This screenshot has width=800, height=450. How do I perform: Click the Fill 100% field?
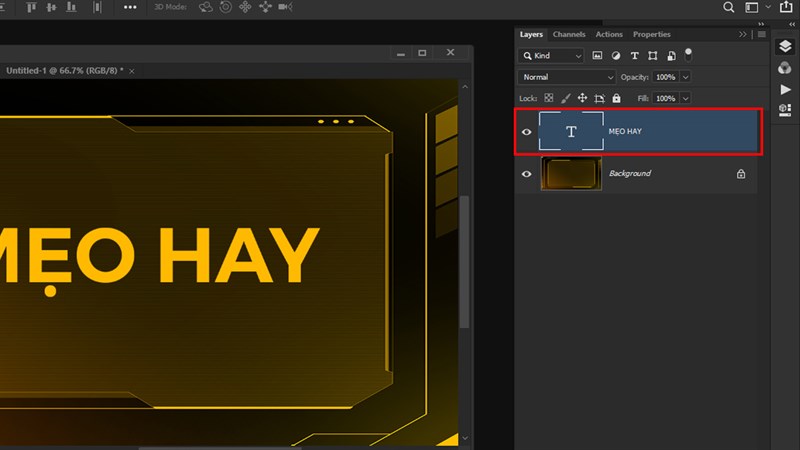[x=666, y=98]
